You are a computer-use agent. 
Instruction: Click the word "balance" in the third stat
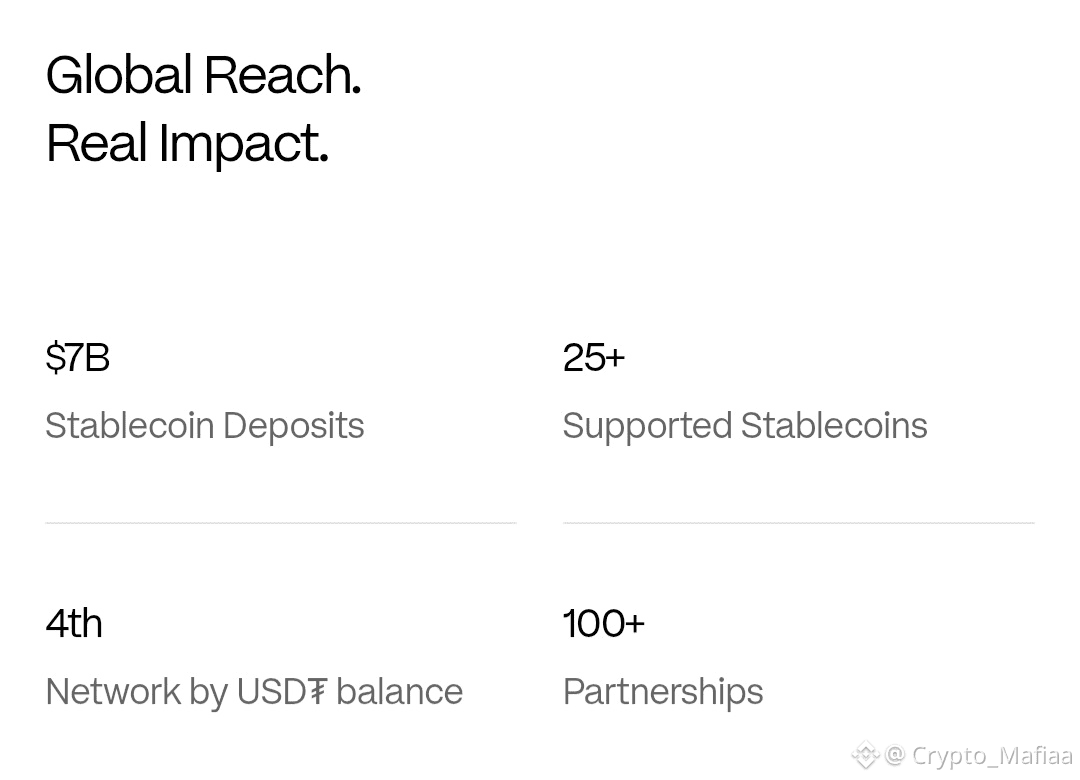click(400, 692)
